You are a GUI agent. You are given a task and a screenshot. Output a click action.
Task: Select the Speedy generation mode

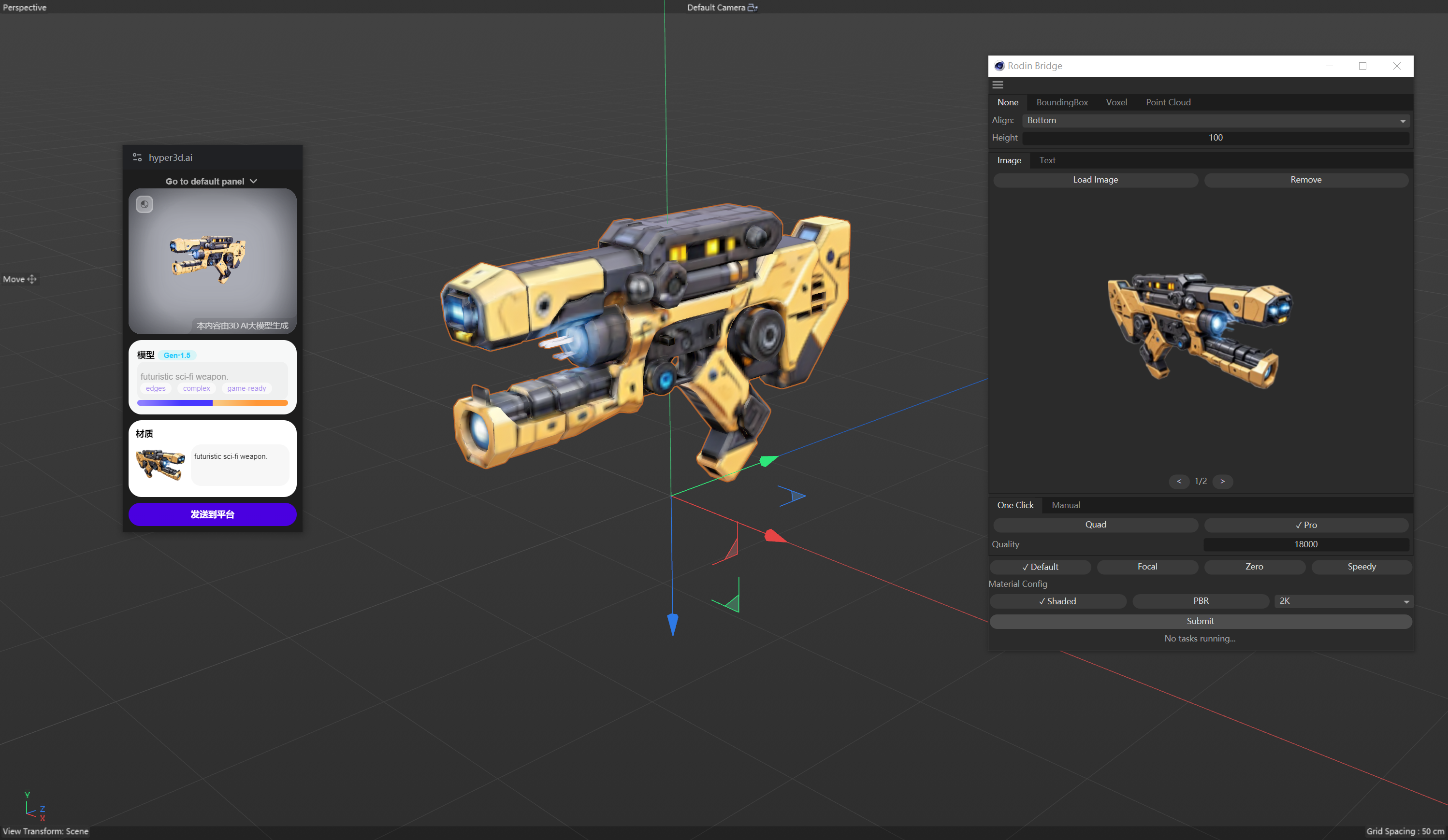(1361, 567)
